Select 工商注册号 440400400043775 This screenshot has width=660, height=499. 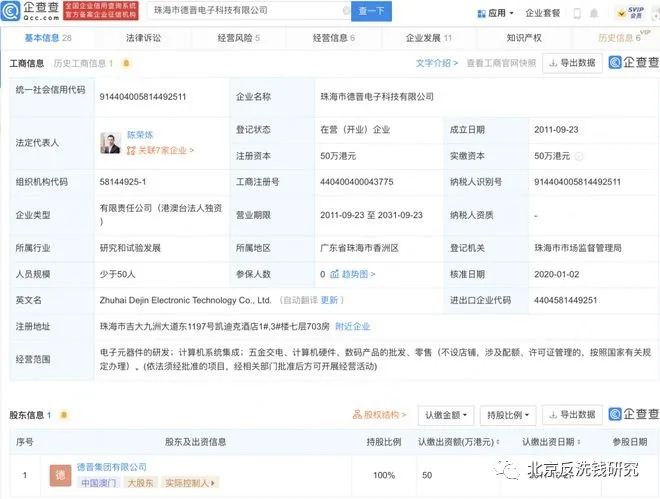pos(357,182)
